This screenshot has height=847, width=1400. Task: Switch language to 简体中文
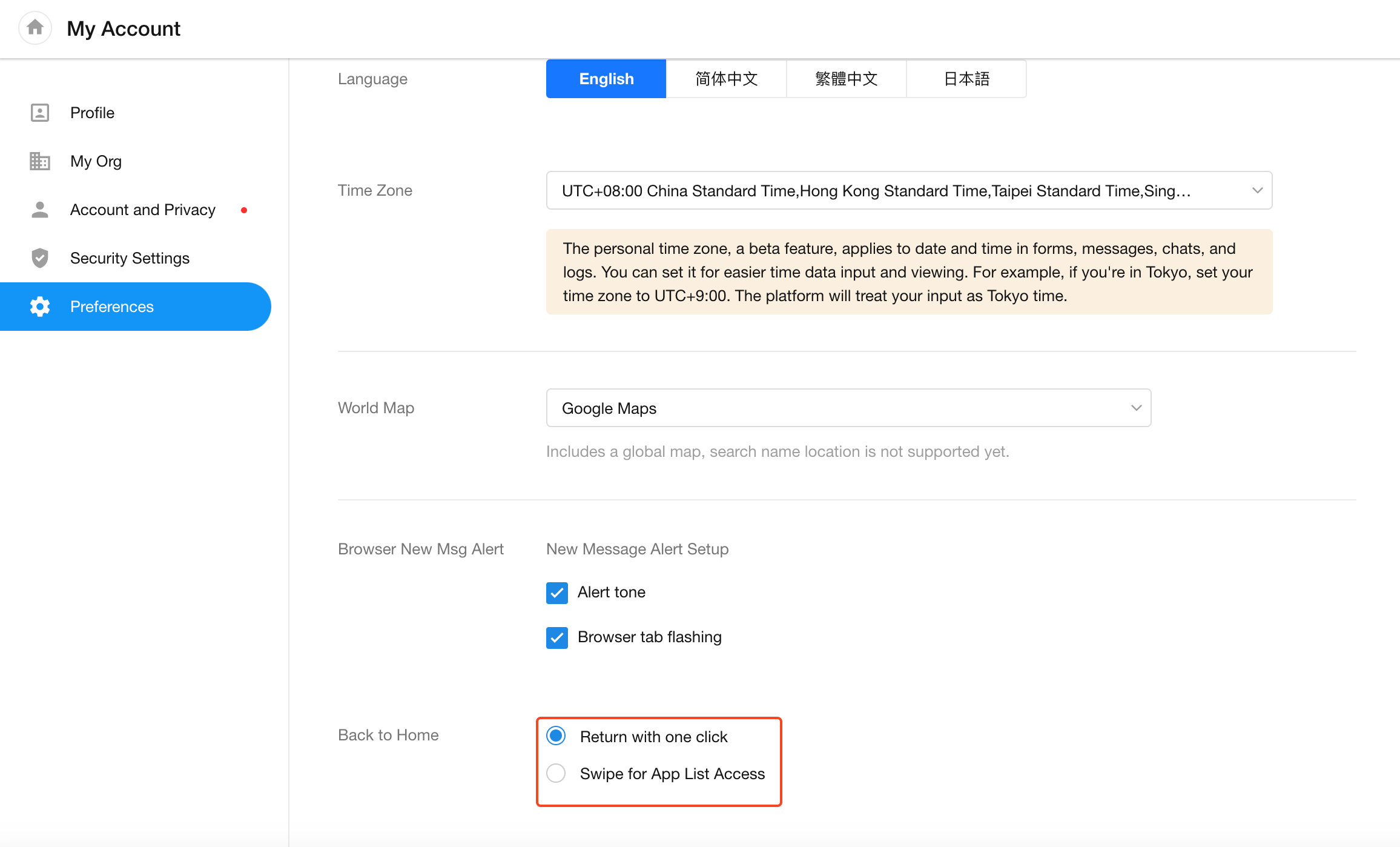point(726,79)
